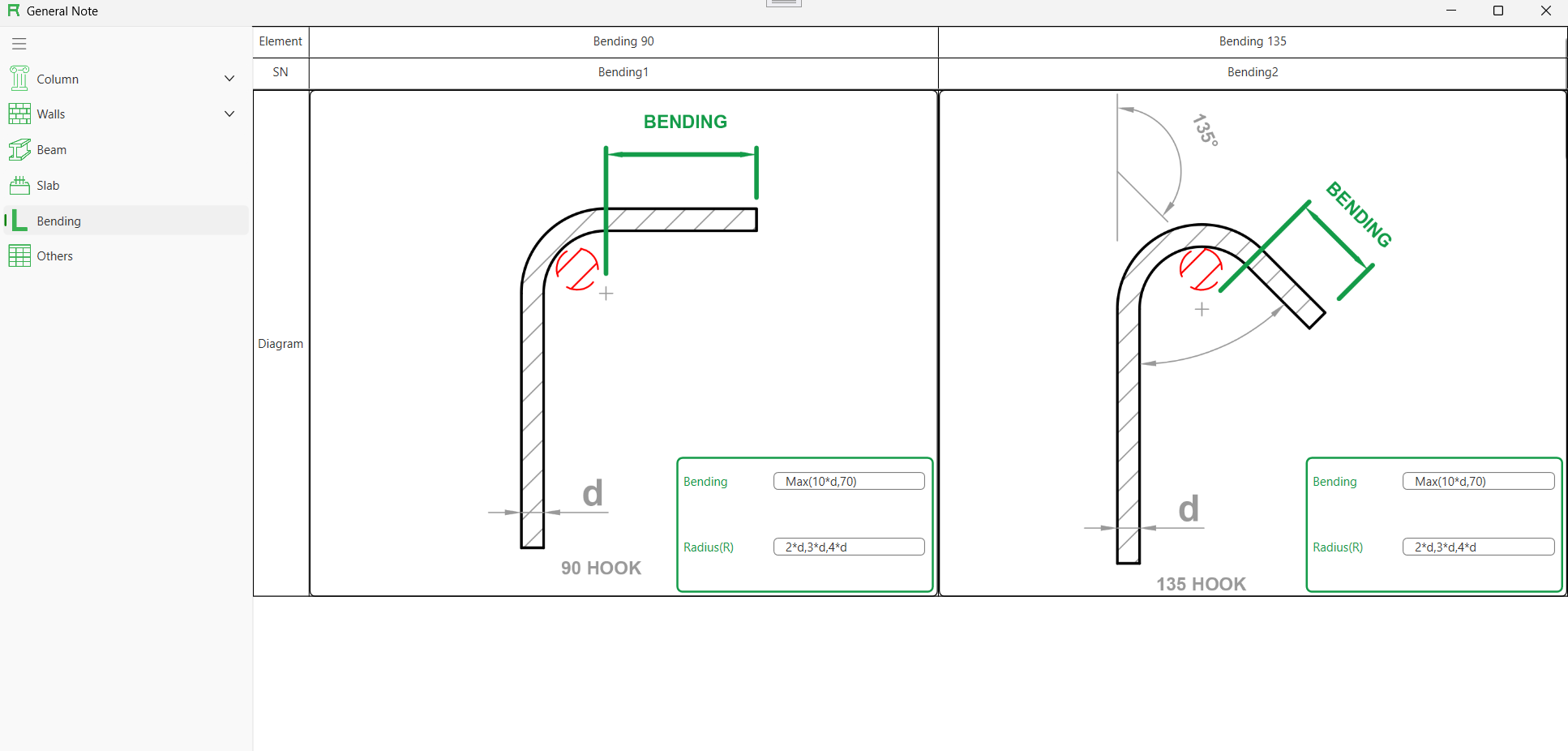Click the Walls brick icon
The width and height of the screenshot is (1568, 751).
tap(19, 114)
